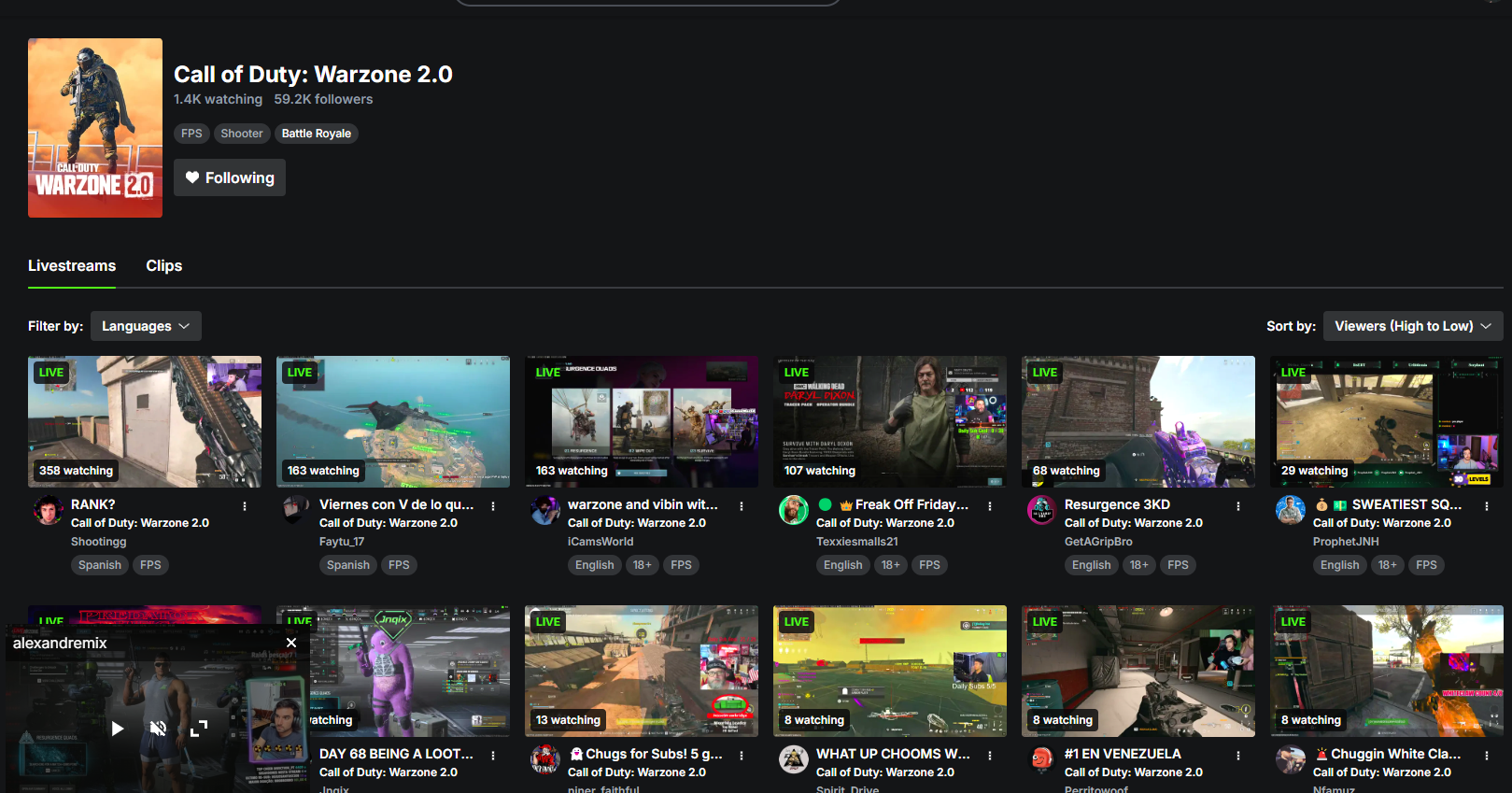This screenshot has width=1512, height=793.
Task: Open the RANK? stream thumbnail
Action: click(x=145, y=421)
